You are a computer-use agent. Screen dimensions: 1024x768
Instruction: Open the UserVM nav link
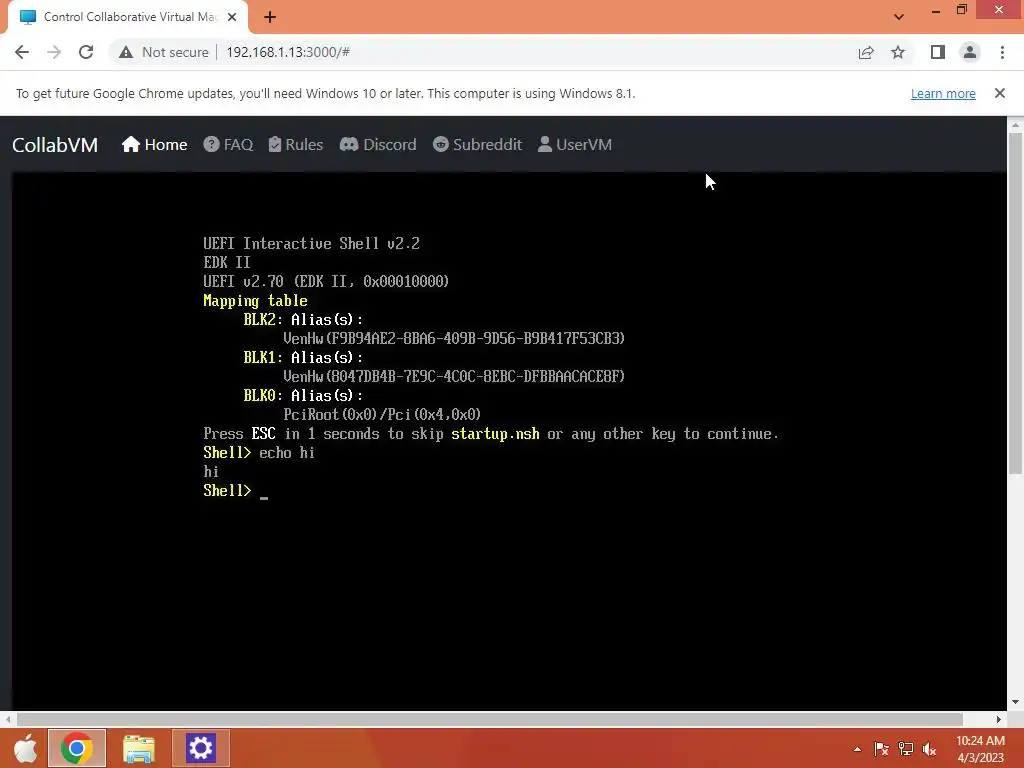pyautogui.click(x=575, y=144)
